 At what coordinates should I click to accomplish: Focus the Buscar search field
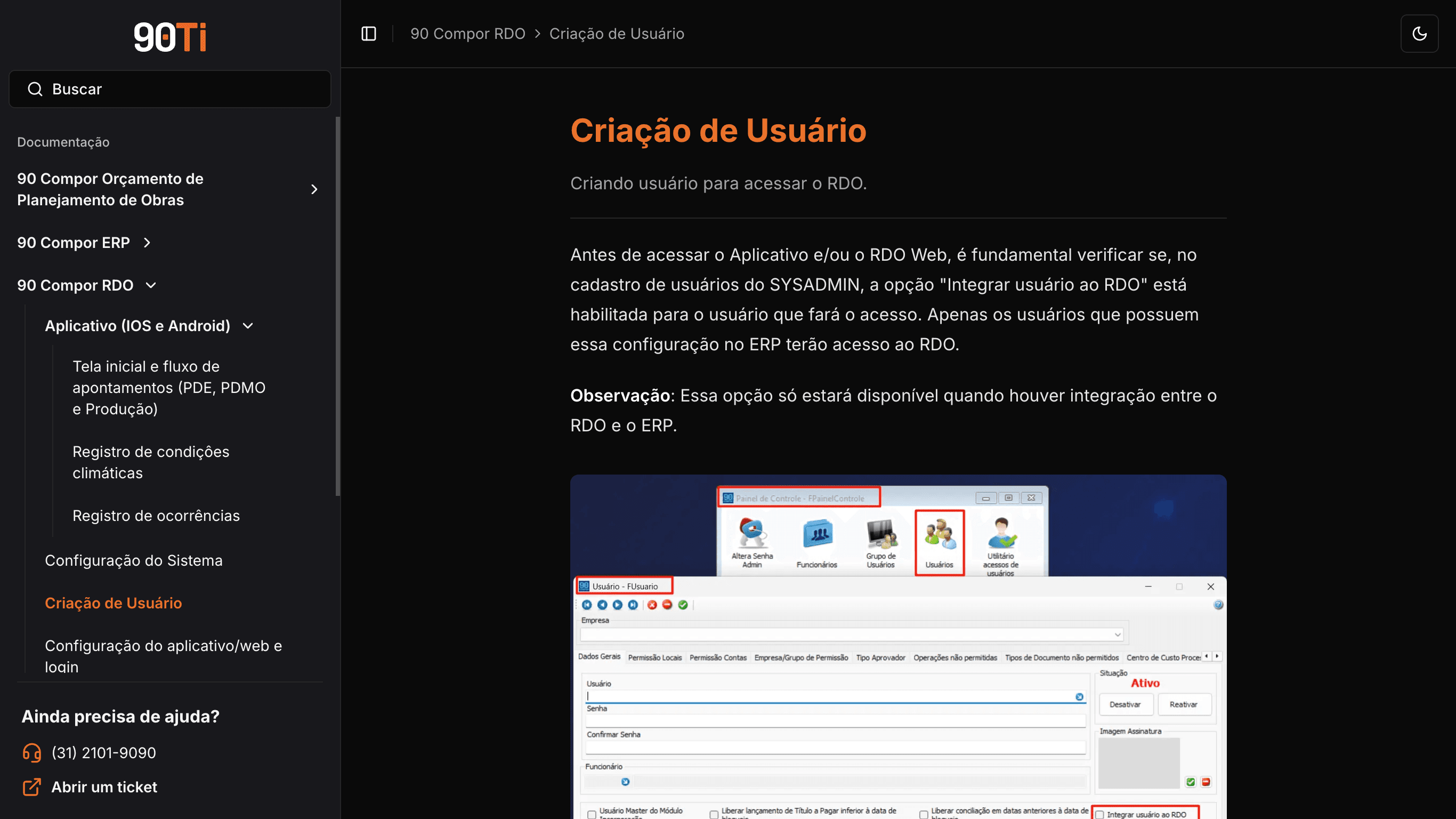tap(169, 89)
